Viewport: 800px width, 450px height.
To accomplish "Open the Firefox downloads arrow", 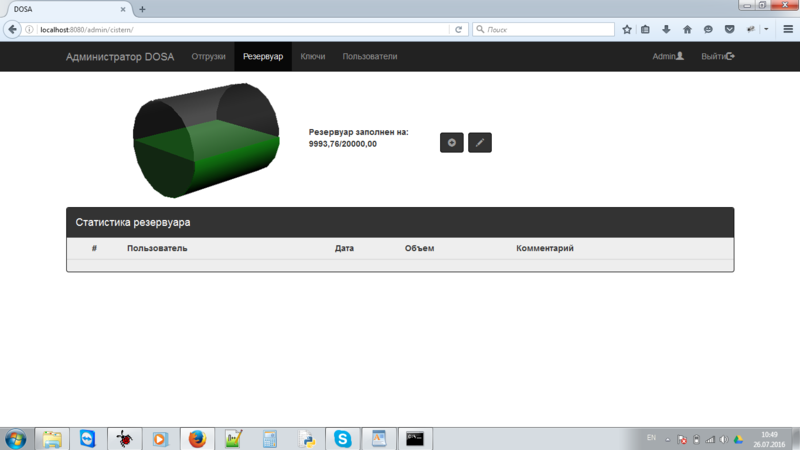I will tap(666, 30).
